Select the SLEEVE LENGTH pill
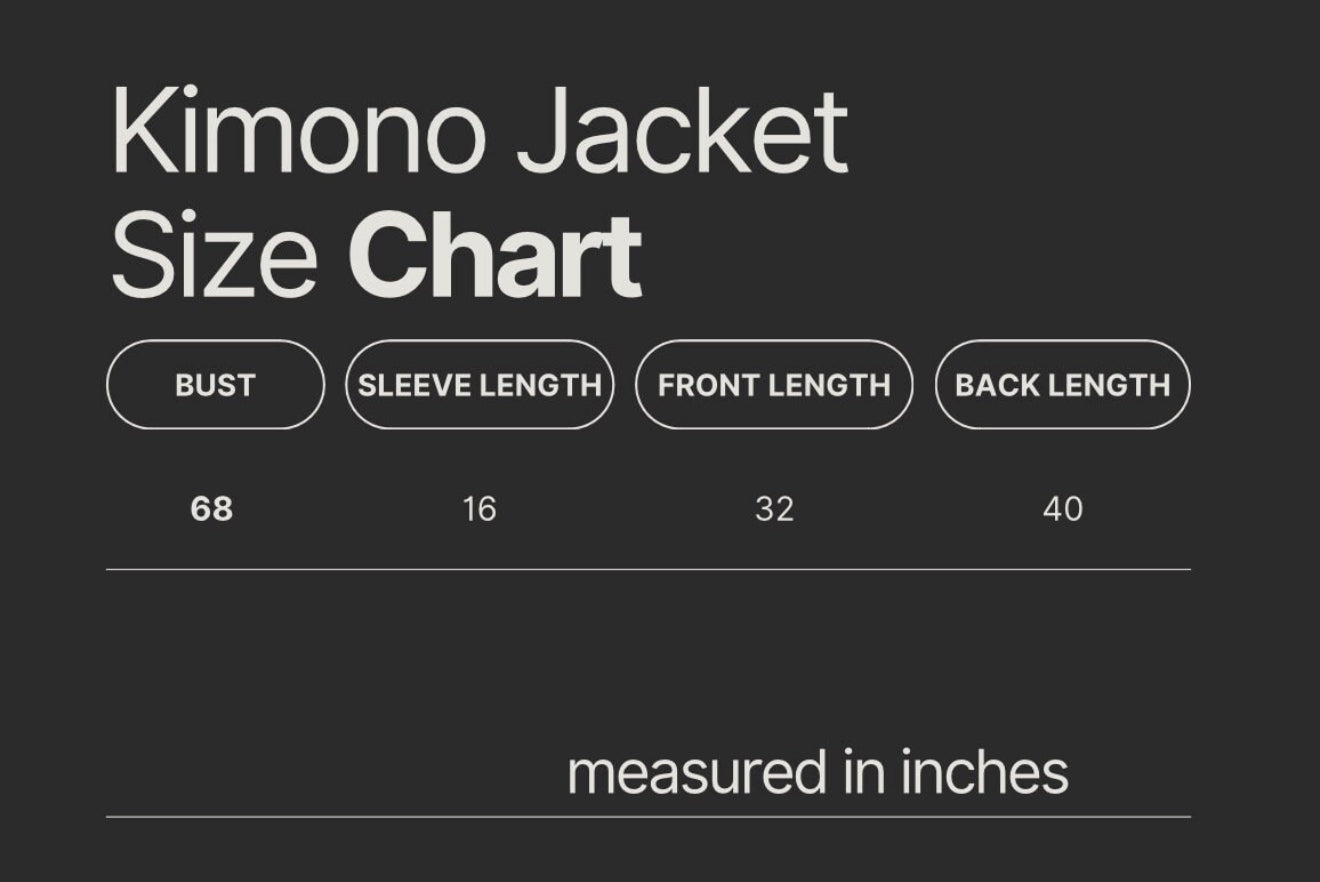This screenshot has width=1320, height=882. [x=479, y=385]
